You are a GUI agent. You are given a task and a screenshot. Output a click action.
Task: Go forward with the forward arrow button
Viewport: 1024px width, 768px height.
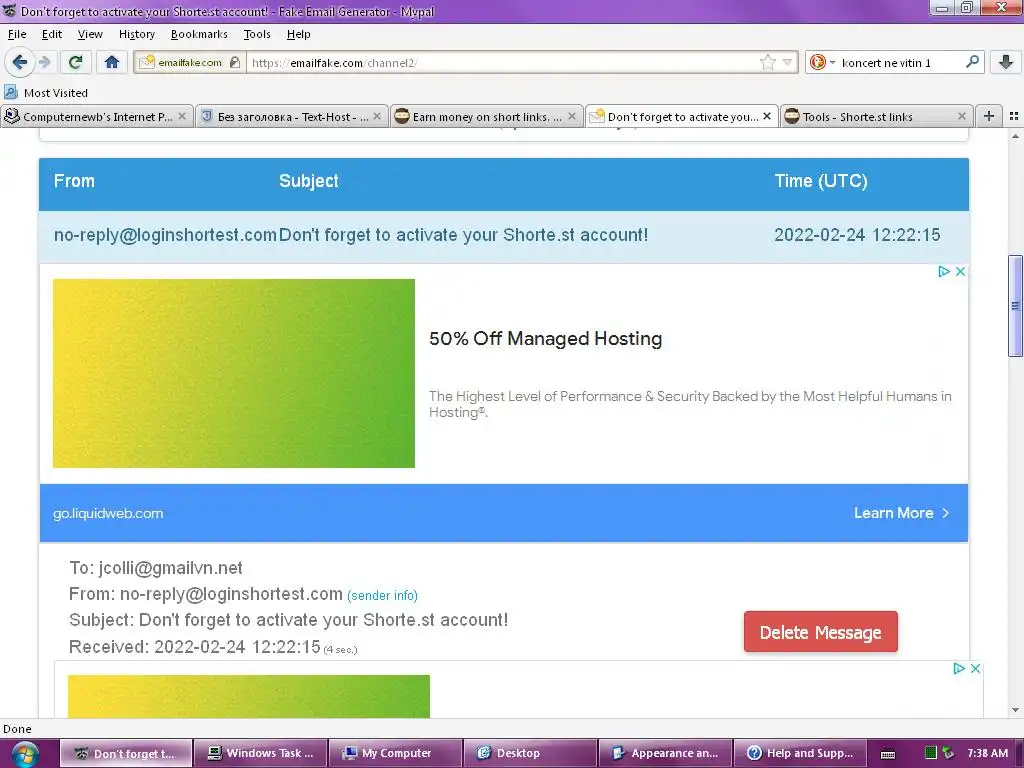44,62
